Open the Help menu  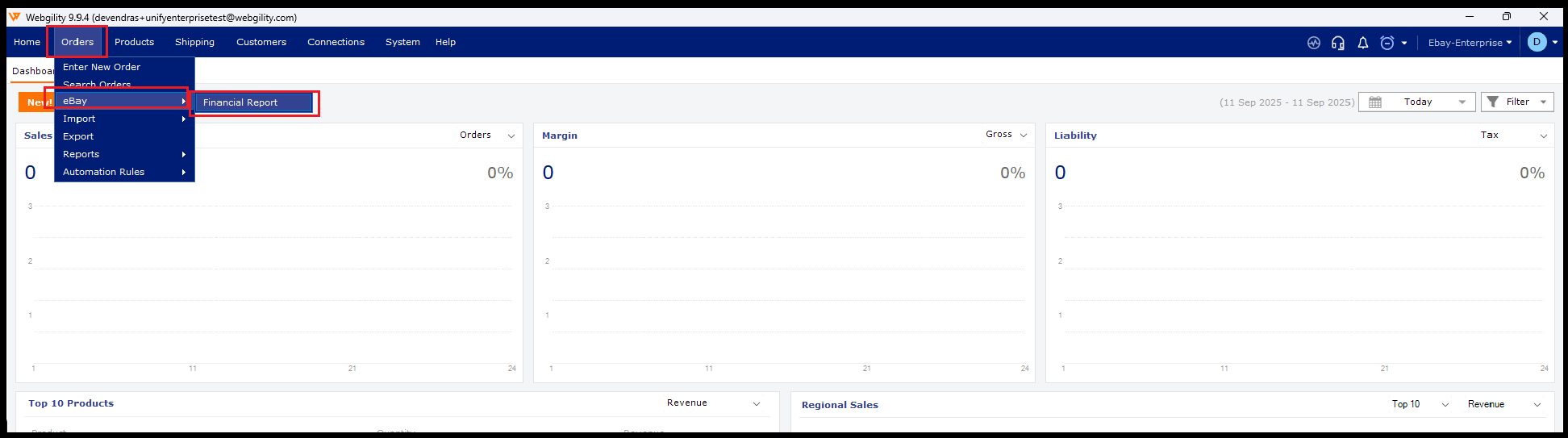coord(445,42)
